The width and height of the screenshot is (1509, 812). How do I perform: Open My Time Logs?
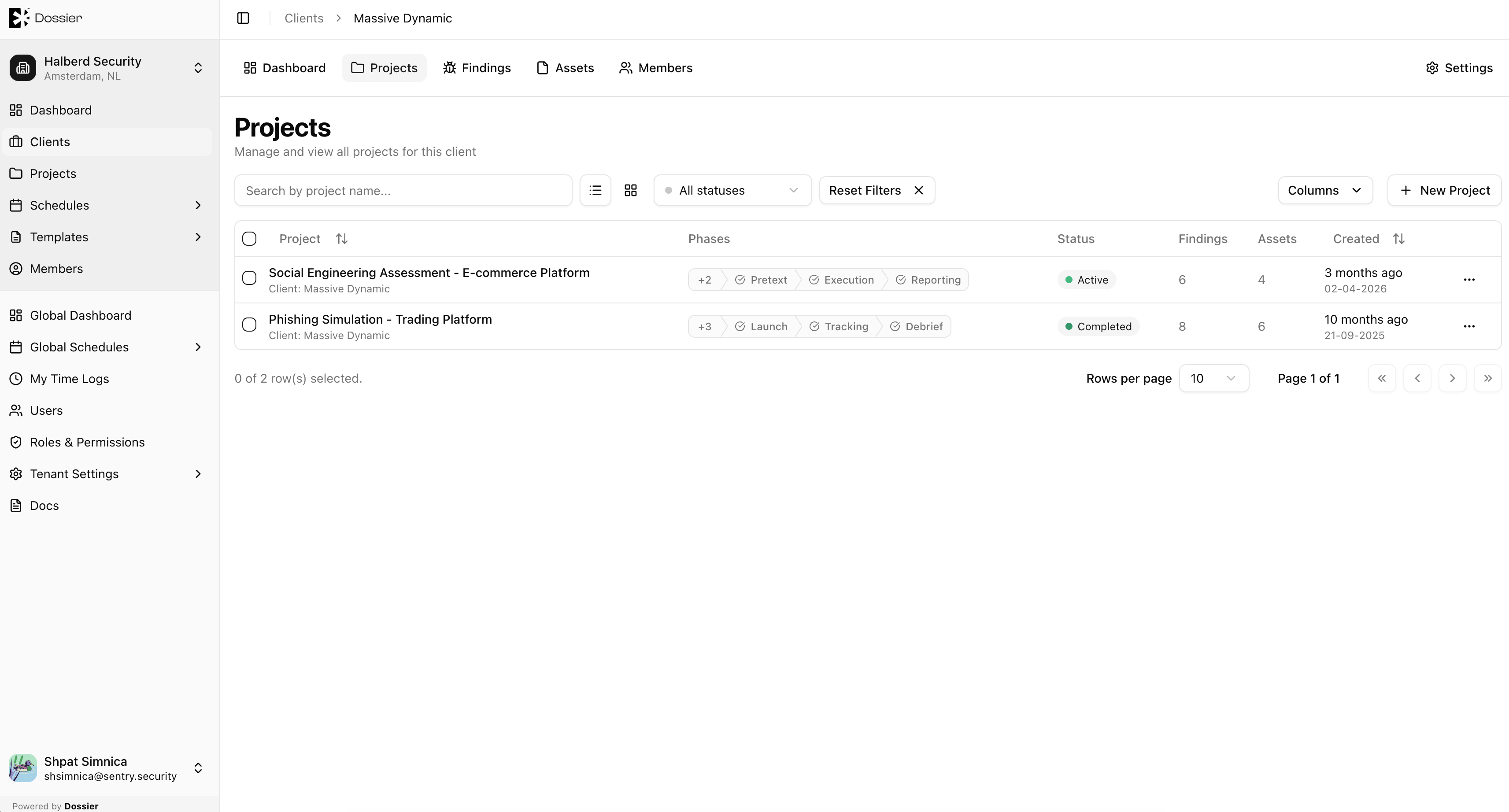(107, 378)
